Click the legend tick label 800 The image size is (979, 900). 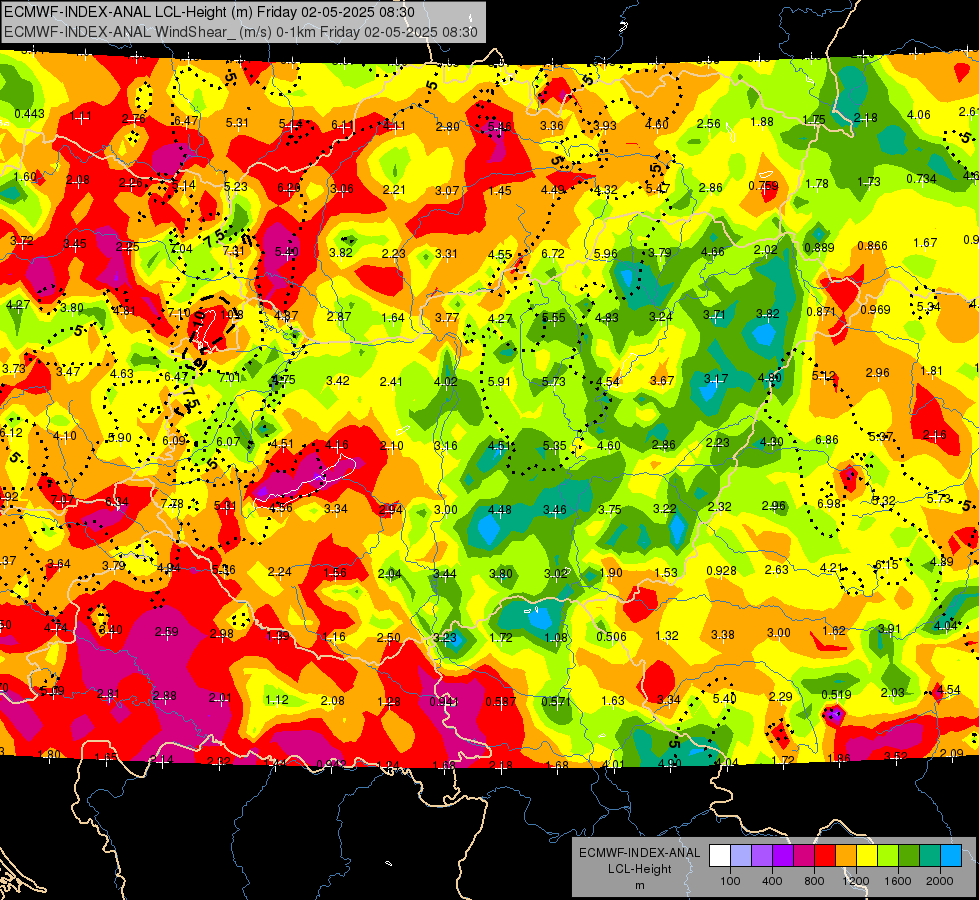(x=814, y=881)
